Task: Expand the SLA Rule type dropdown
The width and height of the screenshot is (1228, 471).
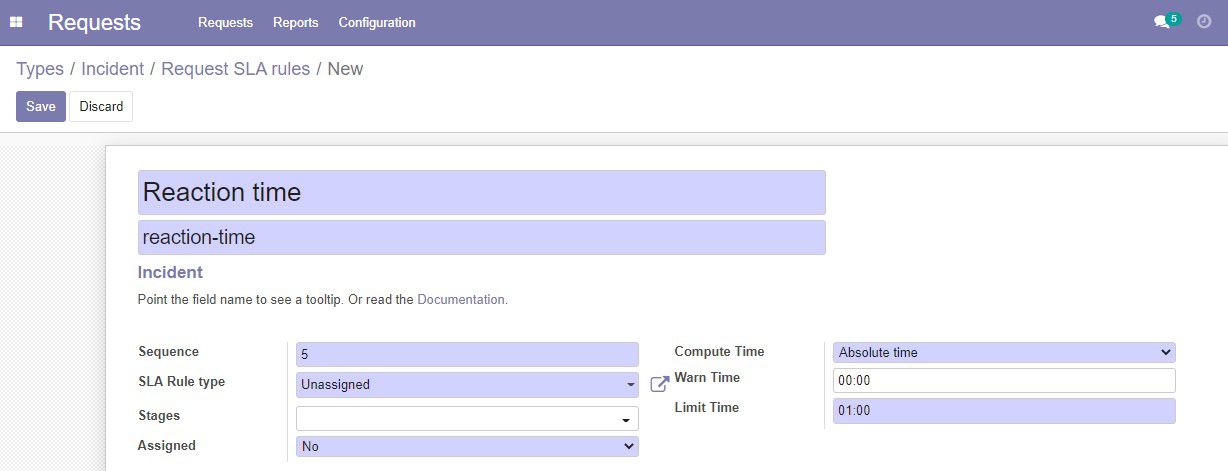Action: 467,384
